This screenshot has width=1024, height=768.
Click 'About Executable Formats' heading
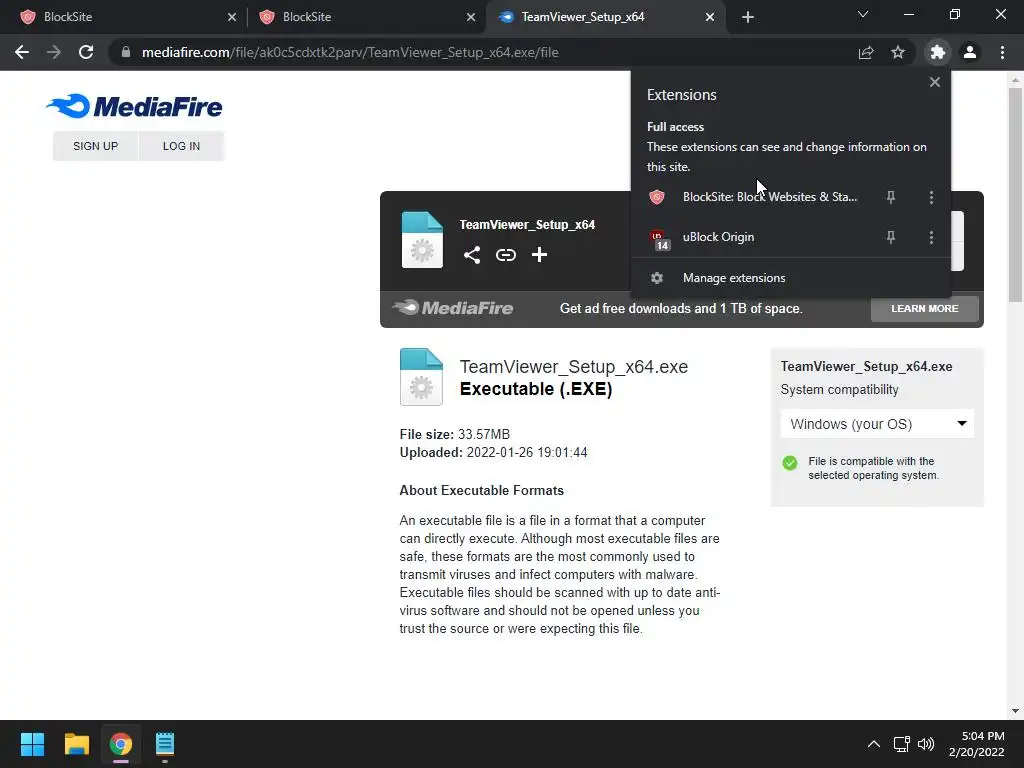[481, 490]
